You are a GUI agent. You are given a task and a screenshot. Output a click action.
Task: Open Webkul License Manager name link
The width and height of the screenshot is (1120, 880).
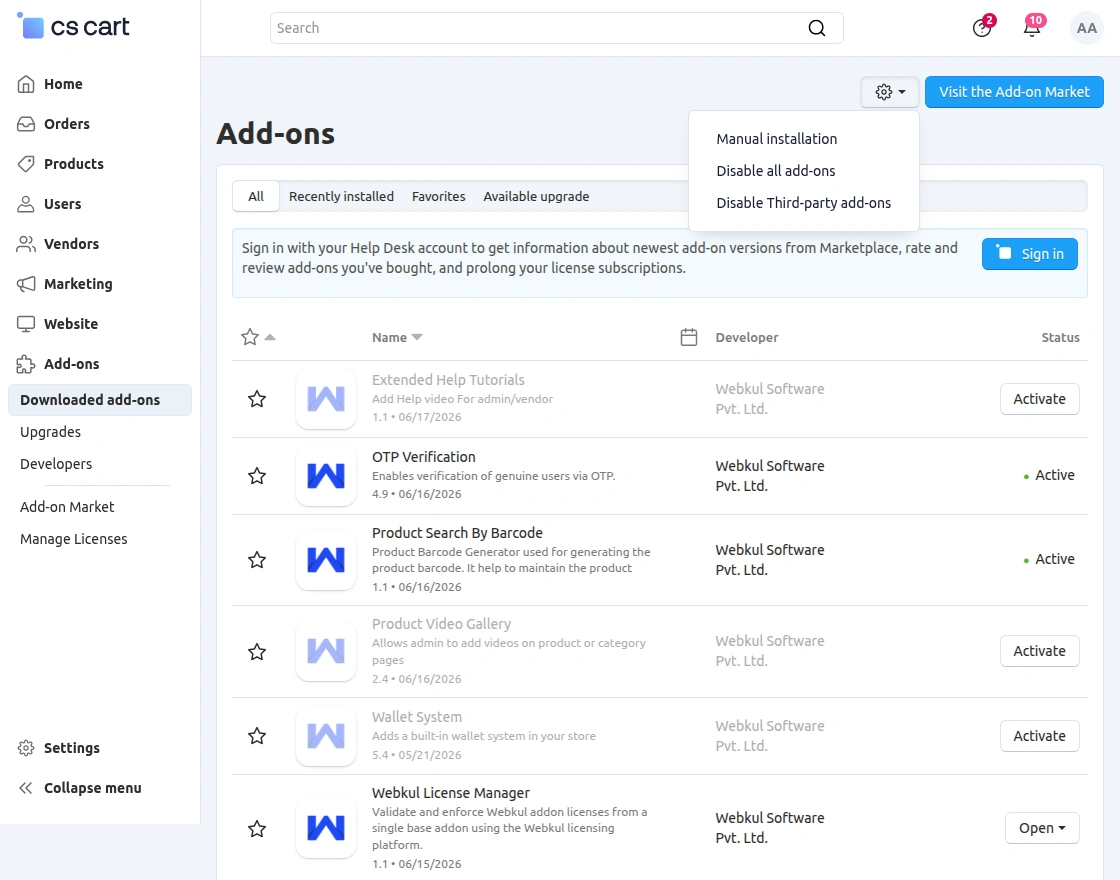pyautogui.click(x=451, y=793)
